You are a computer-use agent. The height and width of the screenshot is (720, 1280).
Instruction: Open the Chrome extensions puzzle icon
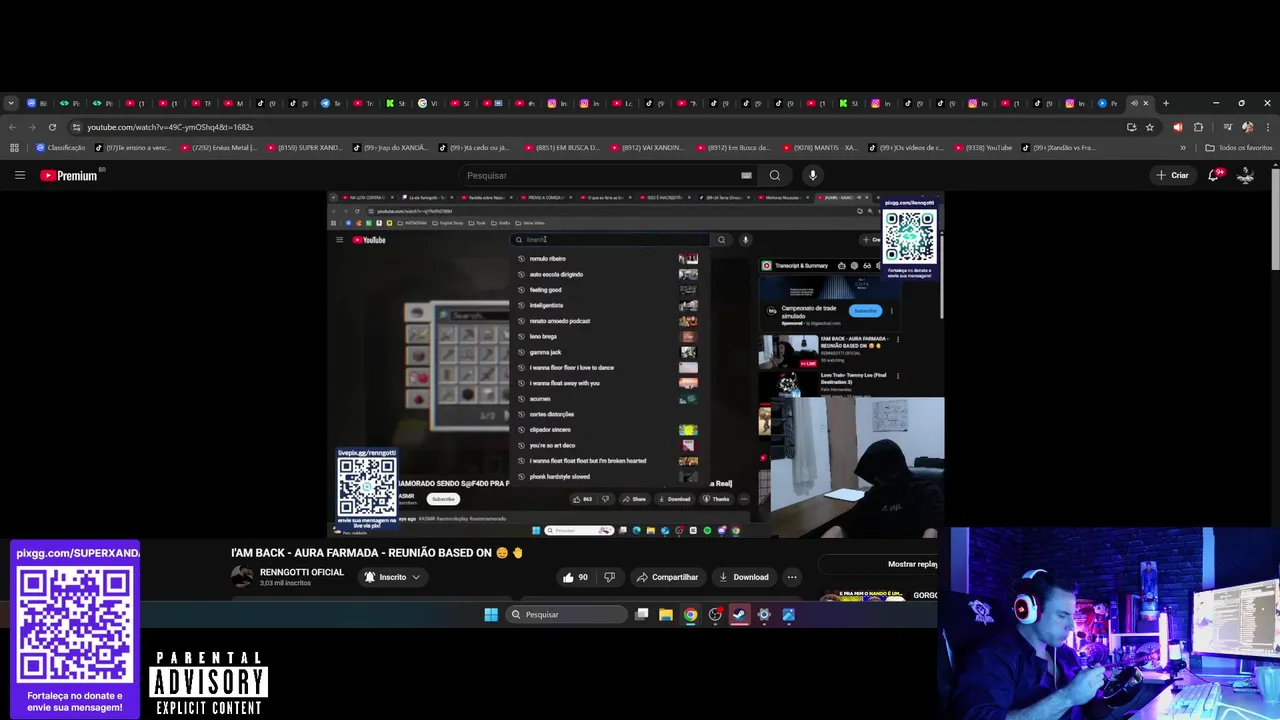(x=1198, y=127)
